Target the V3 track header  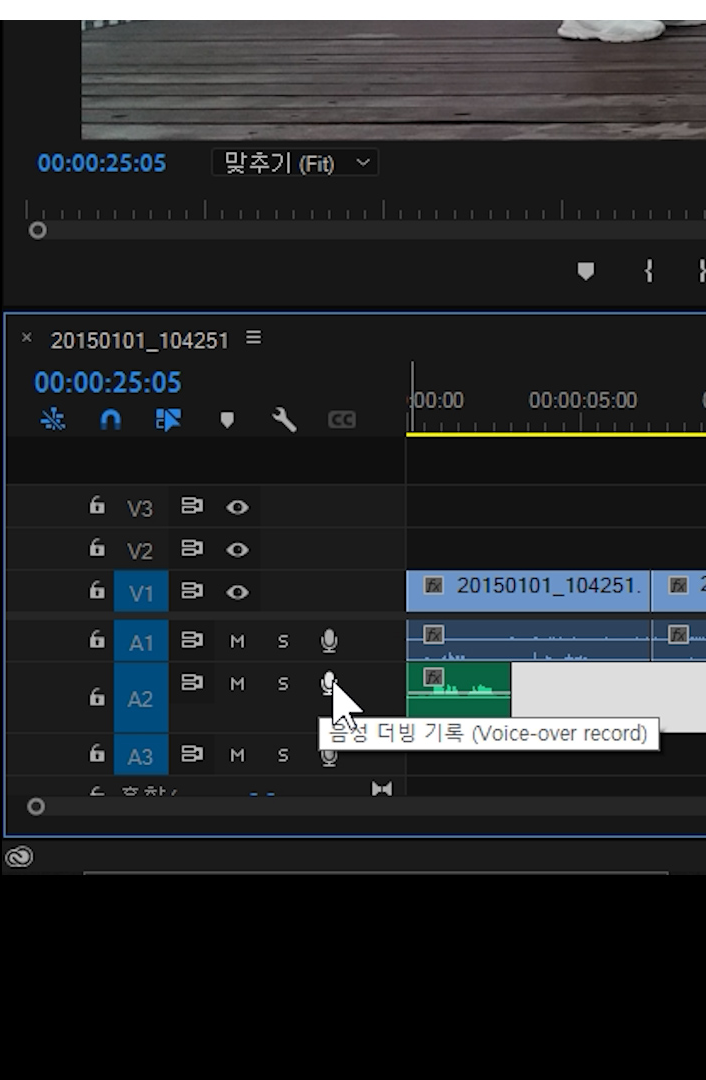[x=140, y=508]
